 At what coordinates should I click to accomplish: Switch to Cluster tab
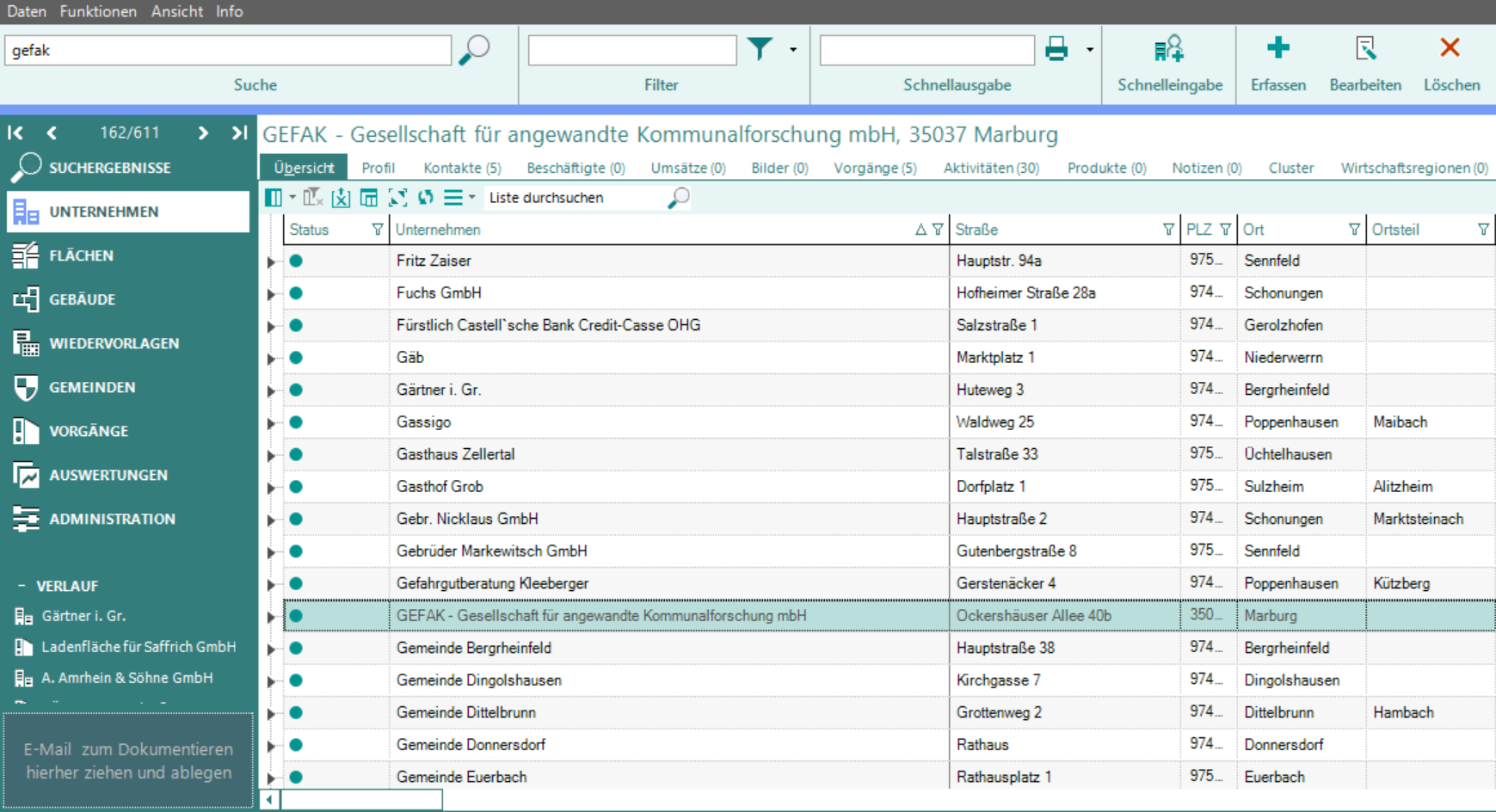click(x=1290, y=168)
